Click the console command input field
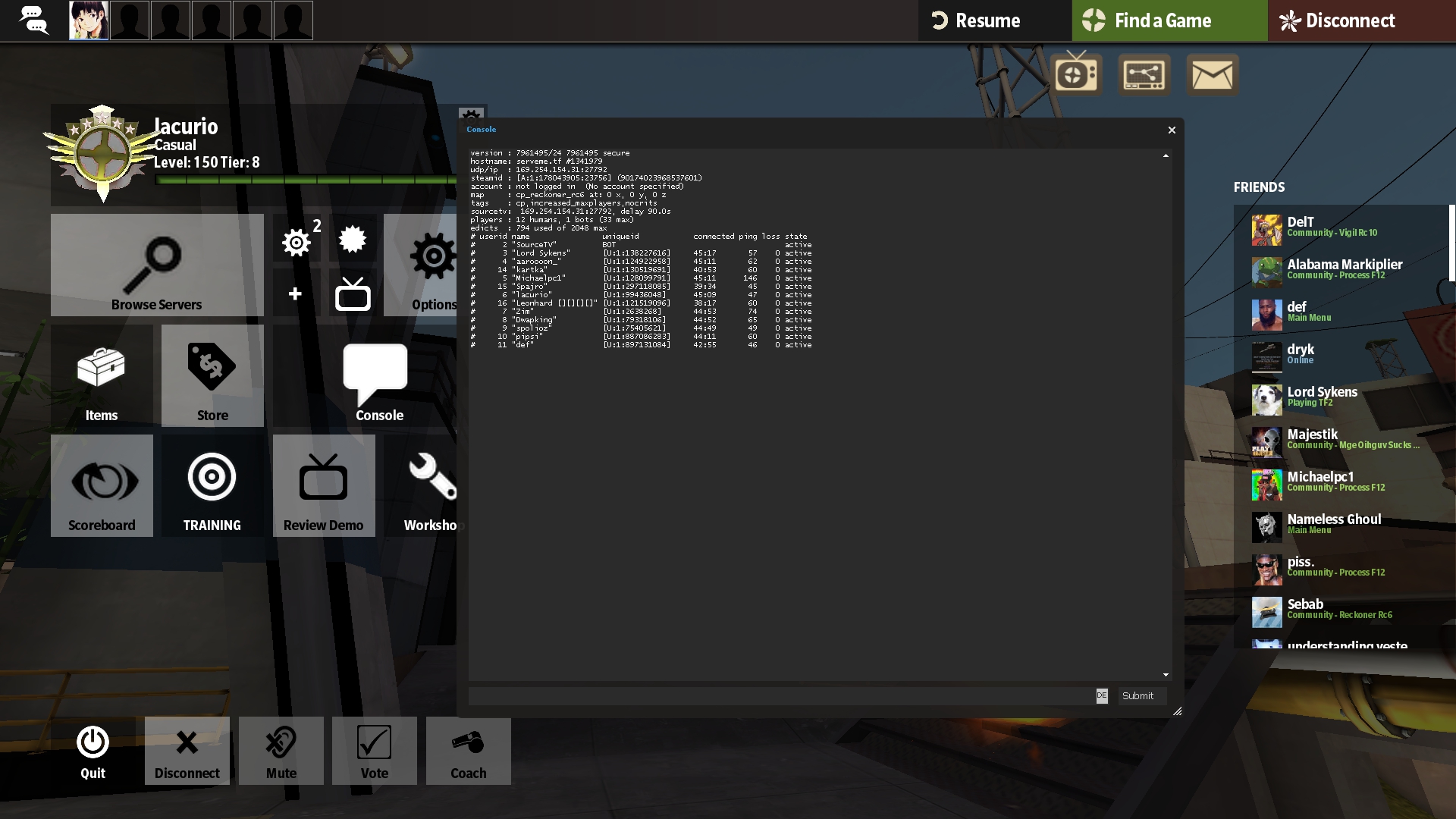The width and height of the screenshot is (1456, 819). (781, 695)
